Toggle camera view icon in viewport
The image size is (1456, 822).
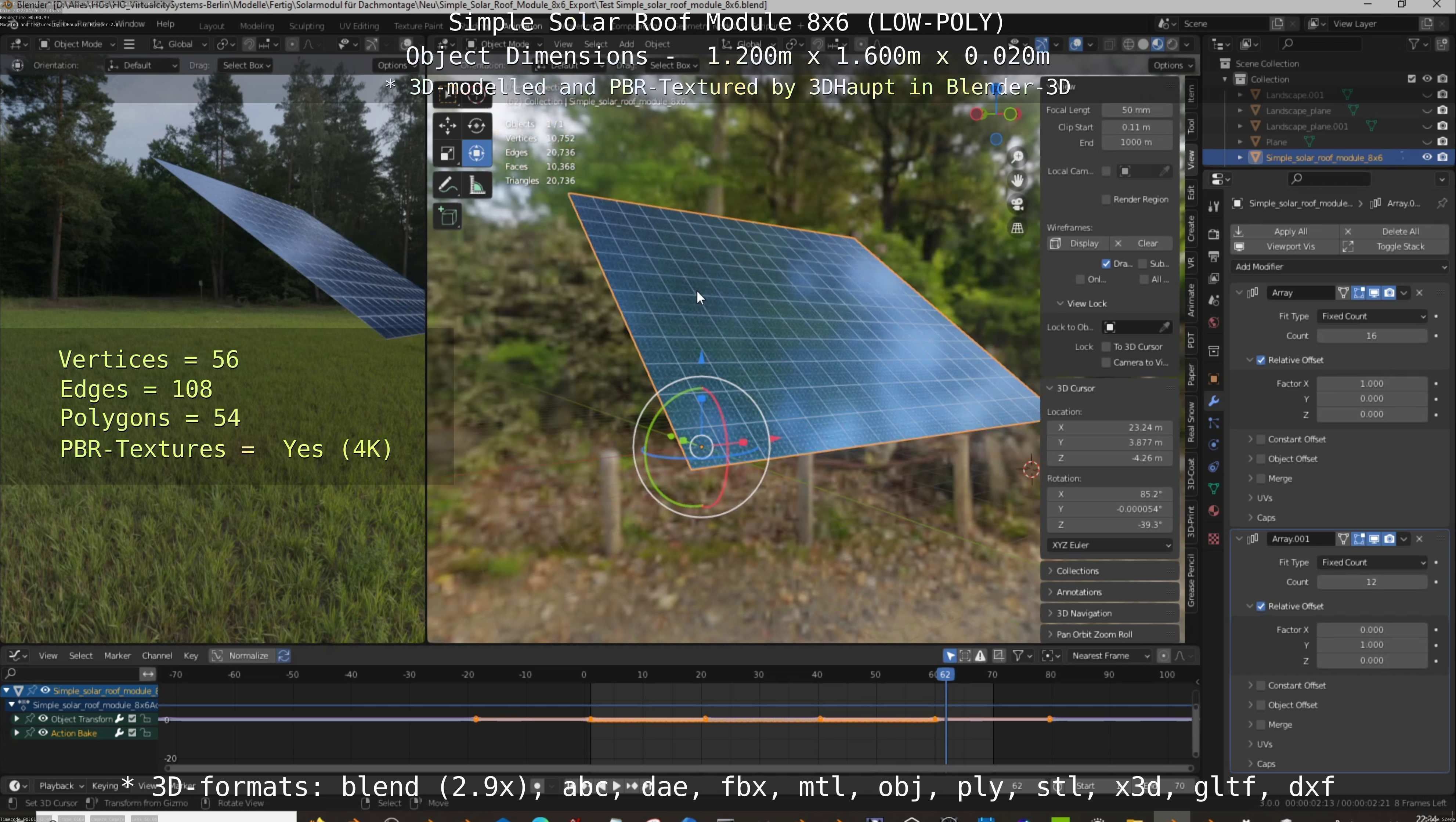[x=1018, y=204]
